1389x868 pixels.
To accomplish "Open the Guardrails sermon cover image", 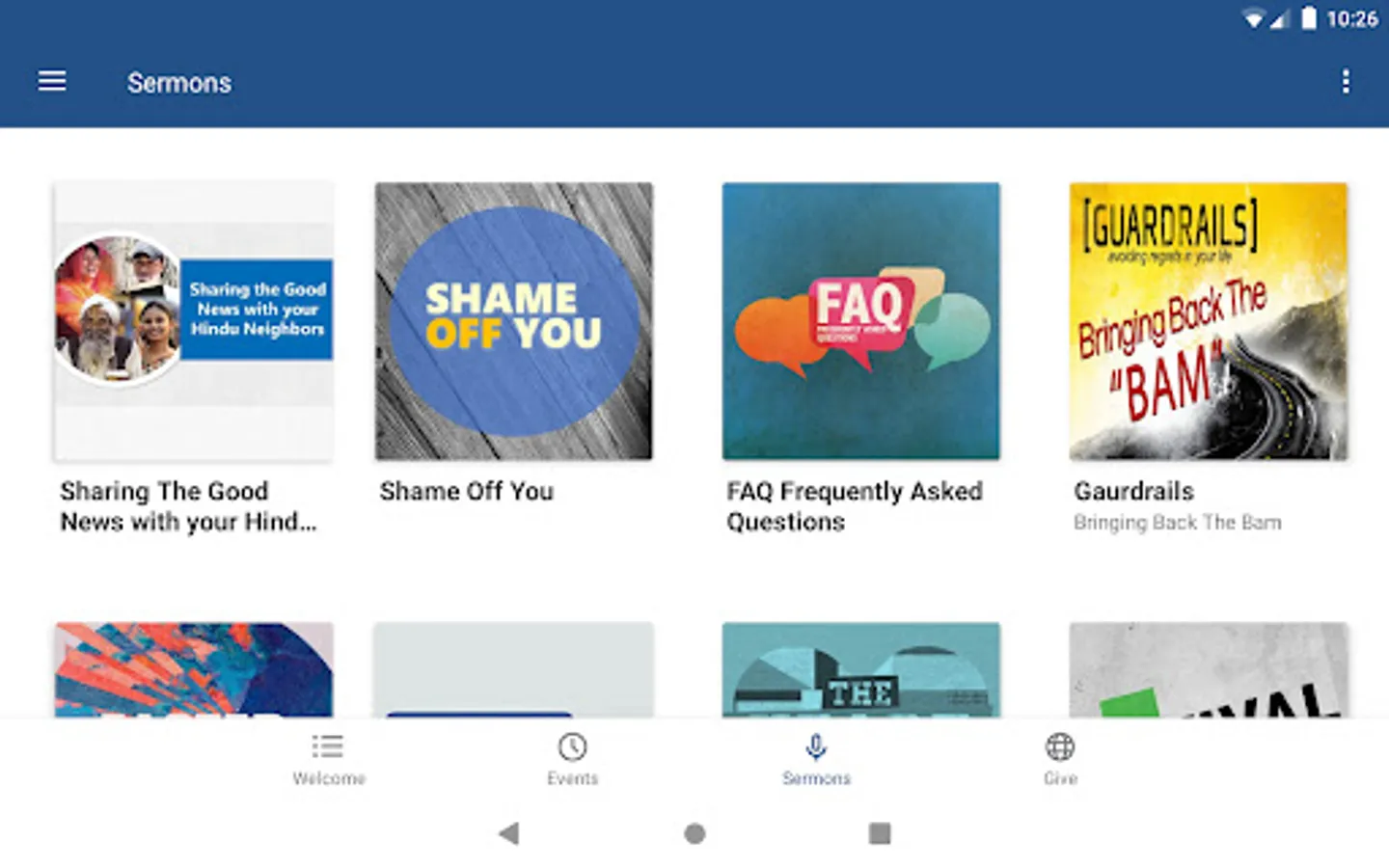I will coord(1208,321).
